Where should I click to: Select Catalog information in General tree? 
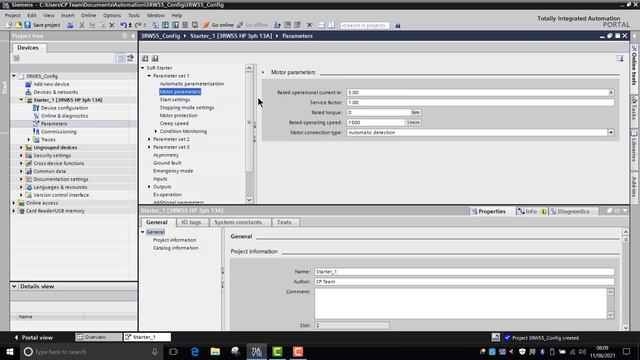pos(176,248)
